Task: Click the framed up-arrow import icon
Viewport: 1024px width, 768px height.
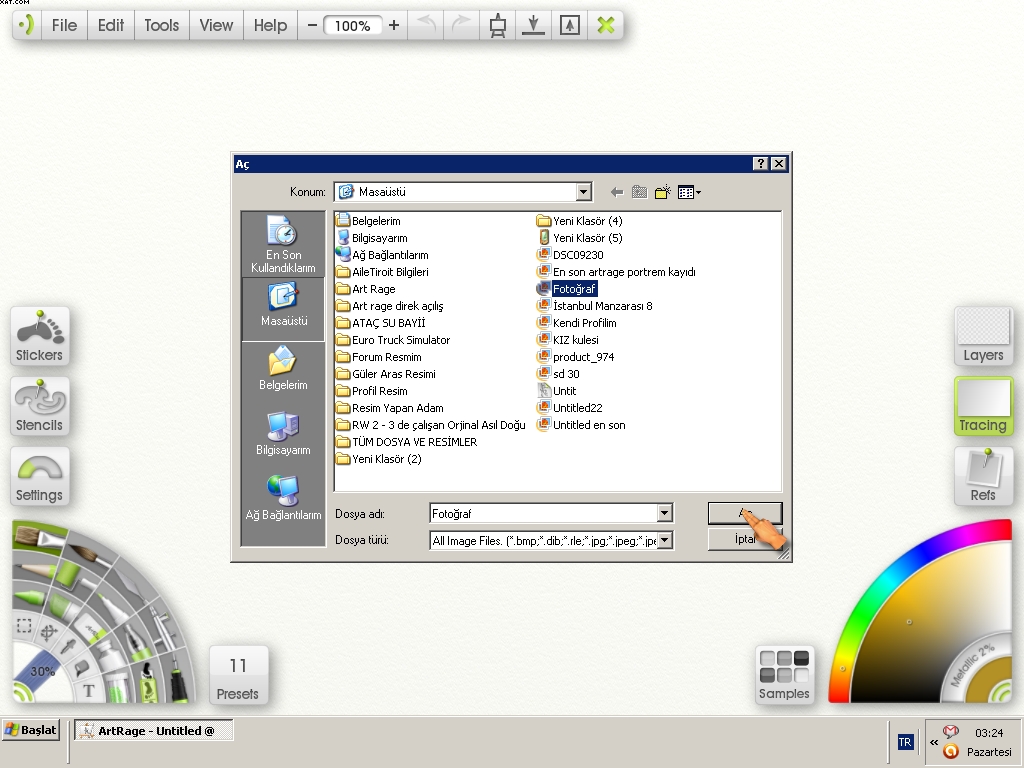Action: coord(569,25)
